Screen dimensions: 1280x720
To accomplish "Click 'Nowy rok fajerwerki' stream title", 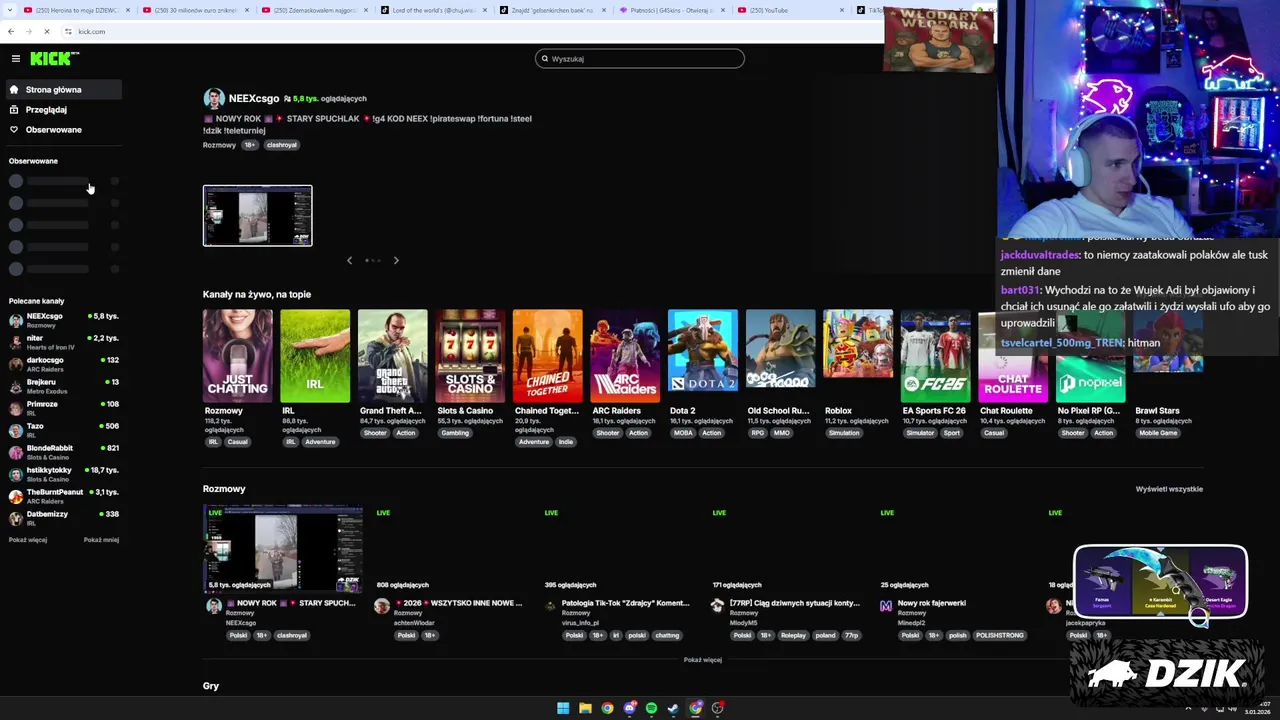I will point(932,603).
